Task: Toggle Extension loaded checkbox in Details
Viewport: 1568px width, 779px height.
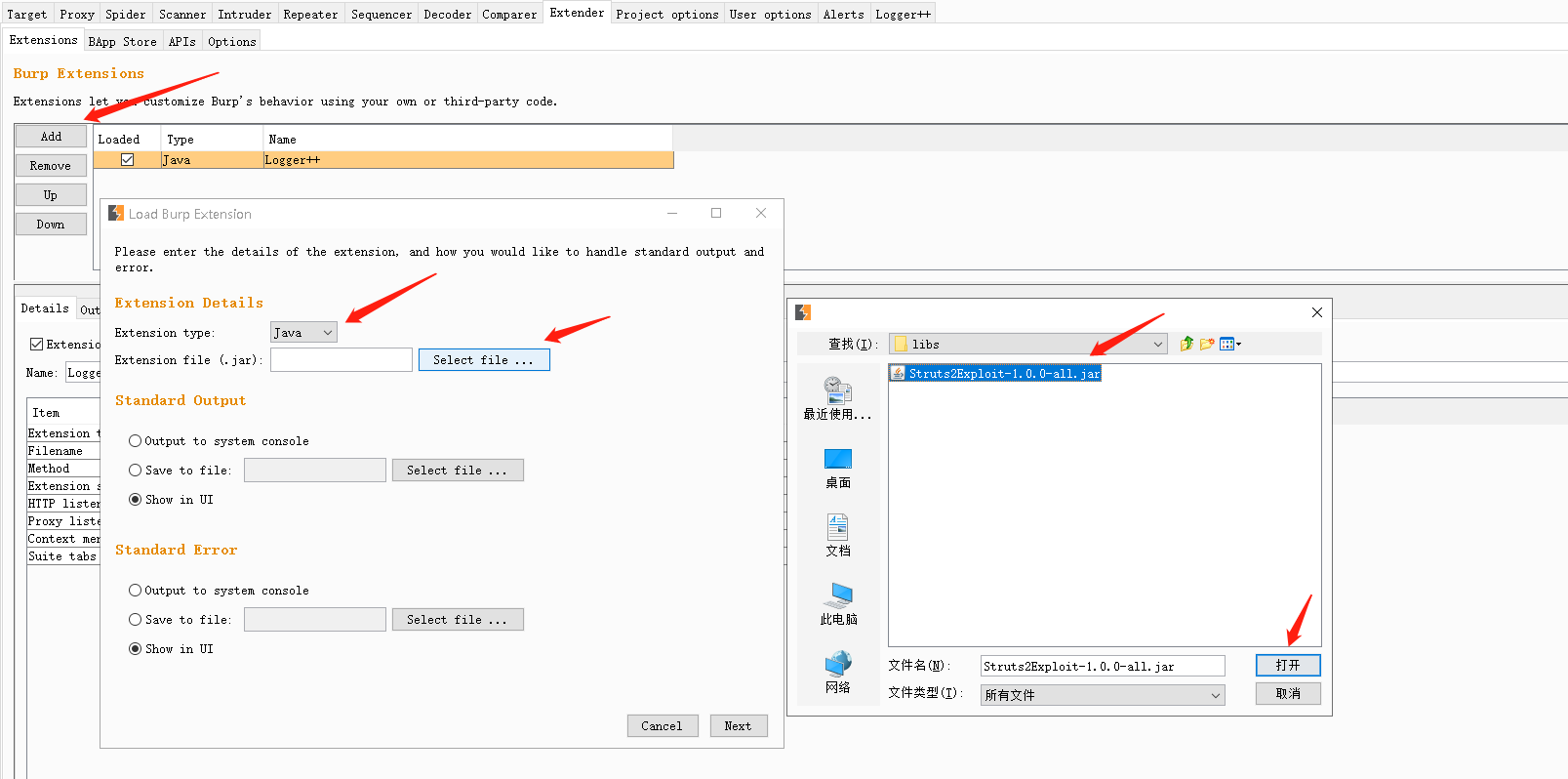Action: (36, 344)
